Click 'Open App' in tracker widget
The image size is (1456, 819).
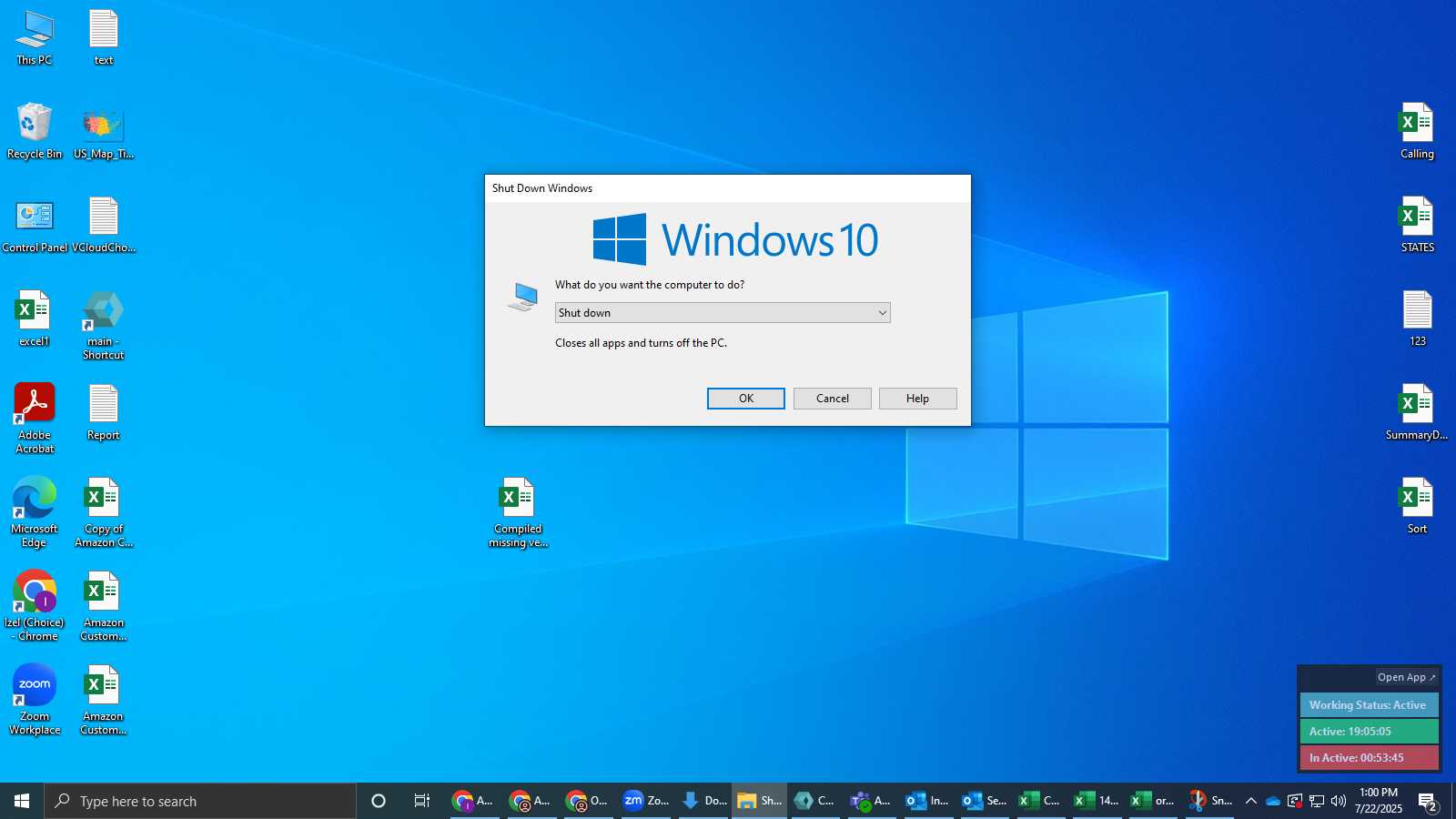[x=1406, y=677]
